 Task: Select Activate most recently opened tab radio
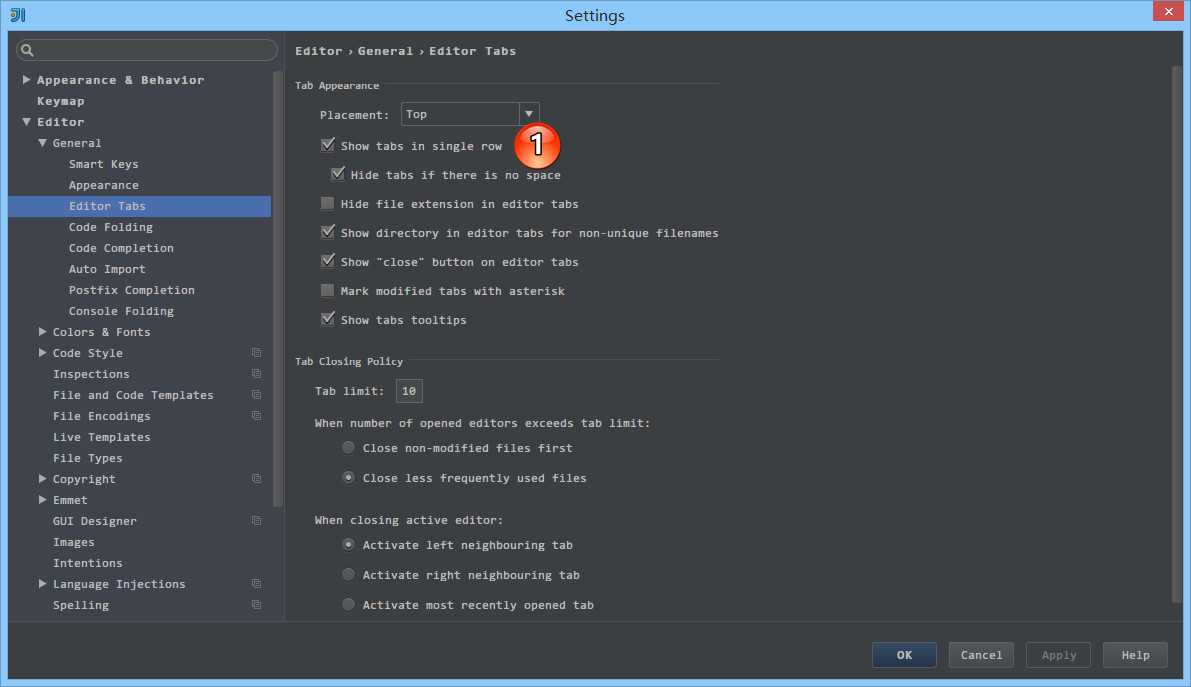coord(348,604)
